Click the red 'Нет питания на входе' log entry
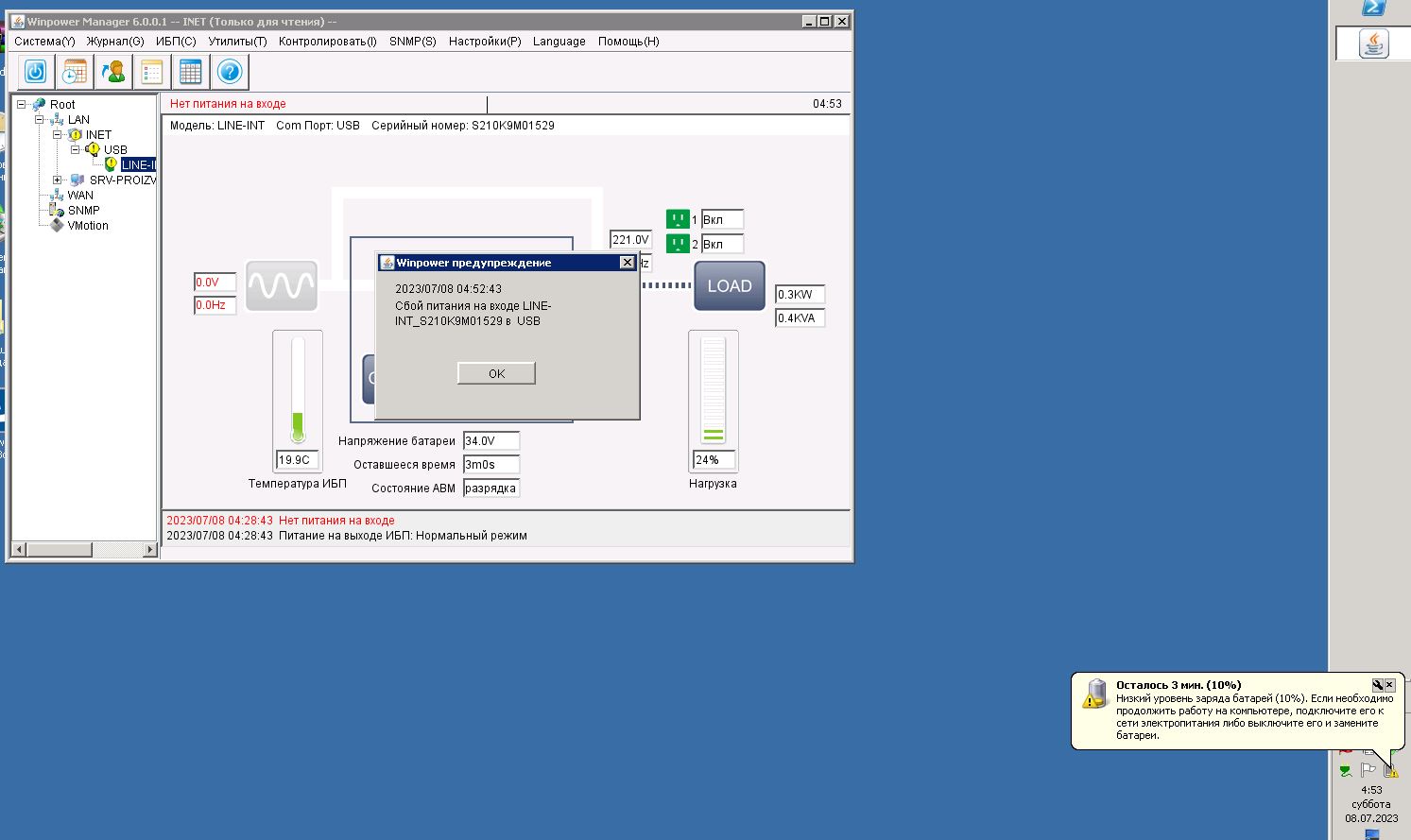This screenshot has height=840, width=1411. [x=281, y=521]
